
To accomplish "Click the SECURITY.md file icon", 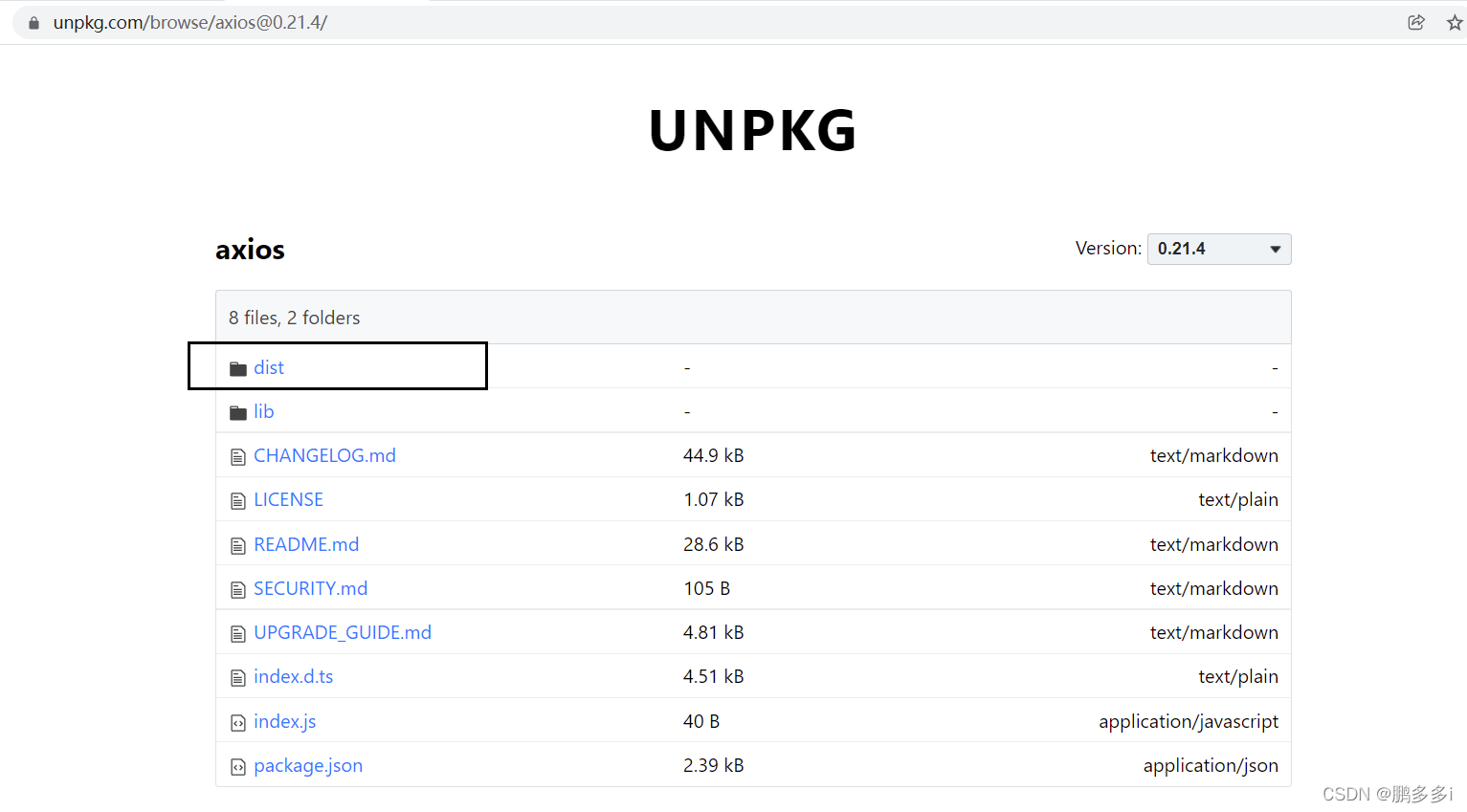I will coord(238,590).
